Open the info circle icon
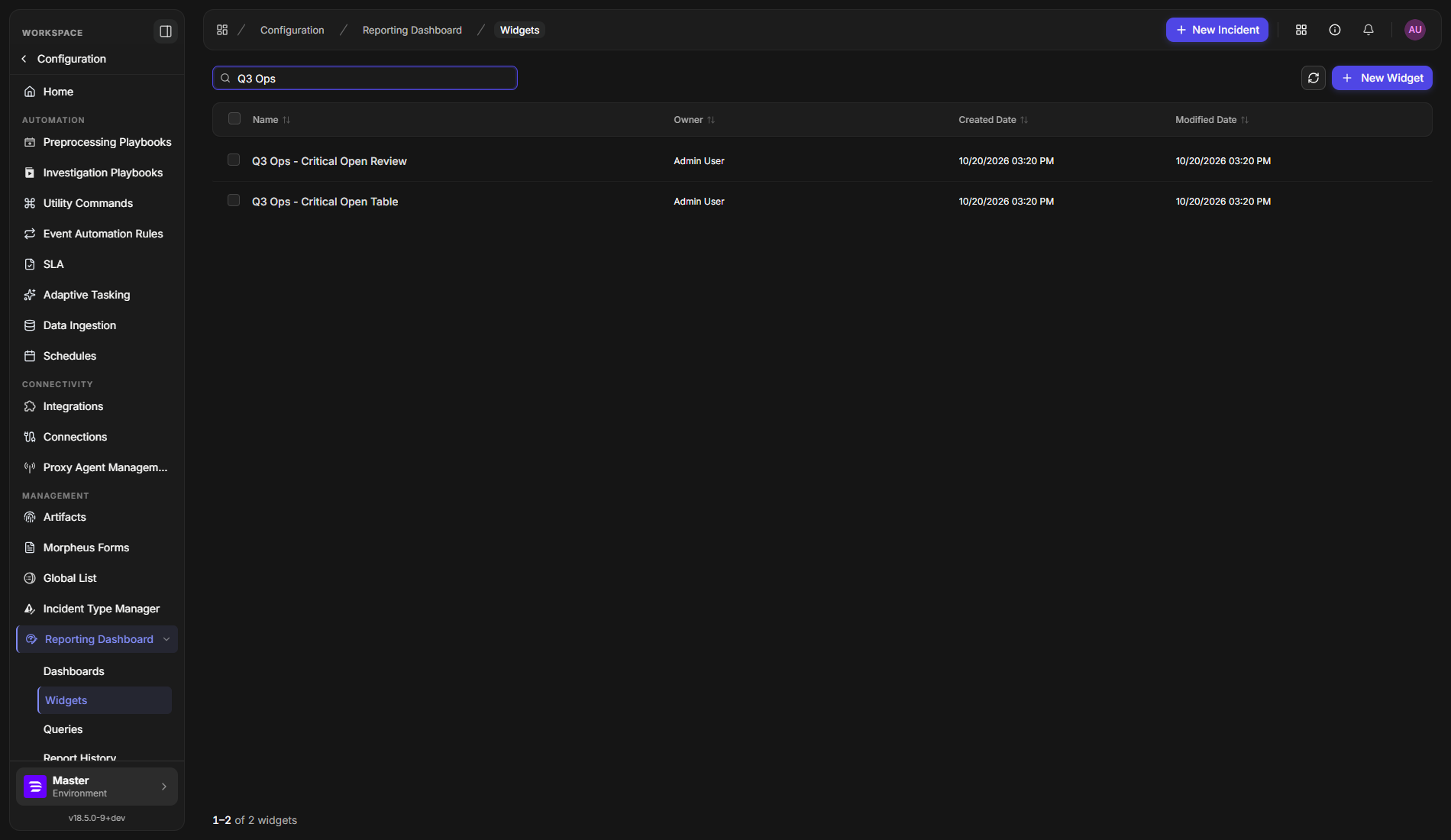The width and height of the screenshot is (1451, 840). coord(1335,30)
